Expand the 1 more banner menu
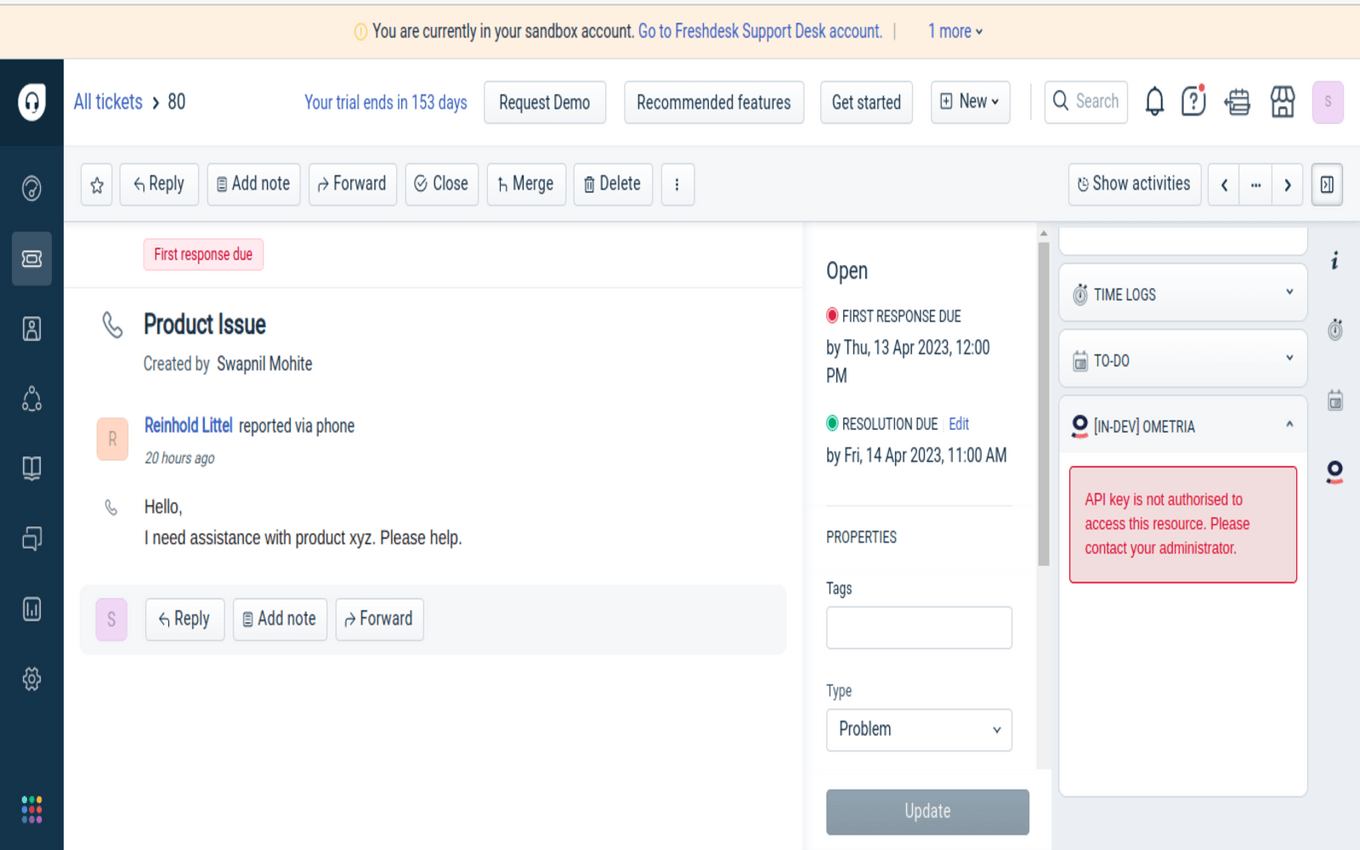1360x850 pixels. pos(953,31)
